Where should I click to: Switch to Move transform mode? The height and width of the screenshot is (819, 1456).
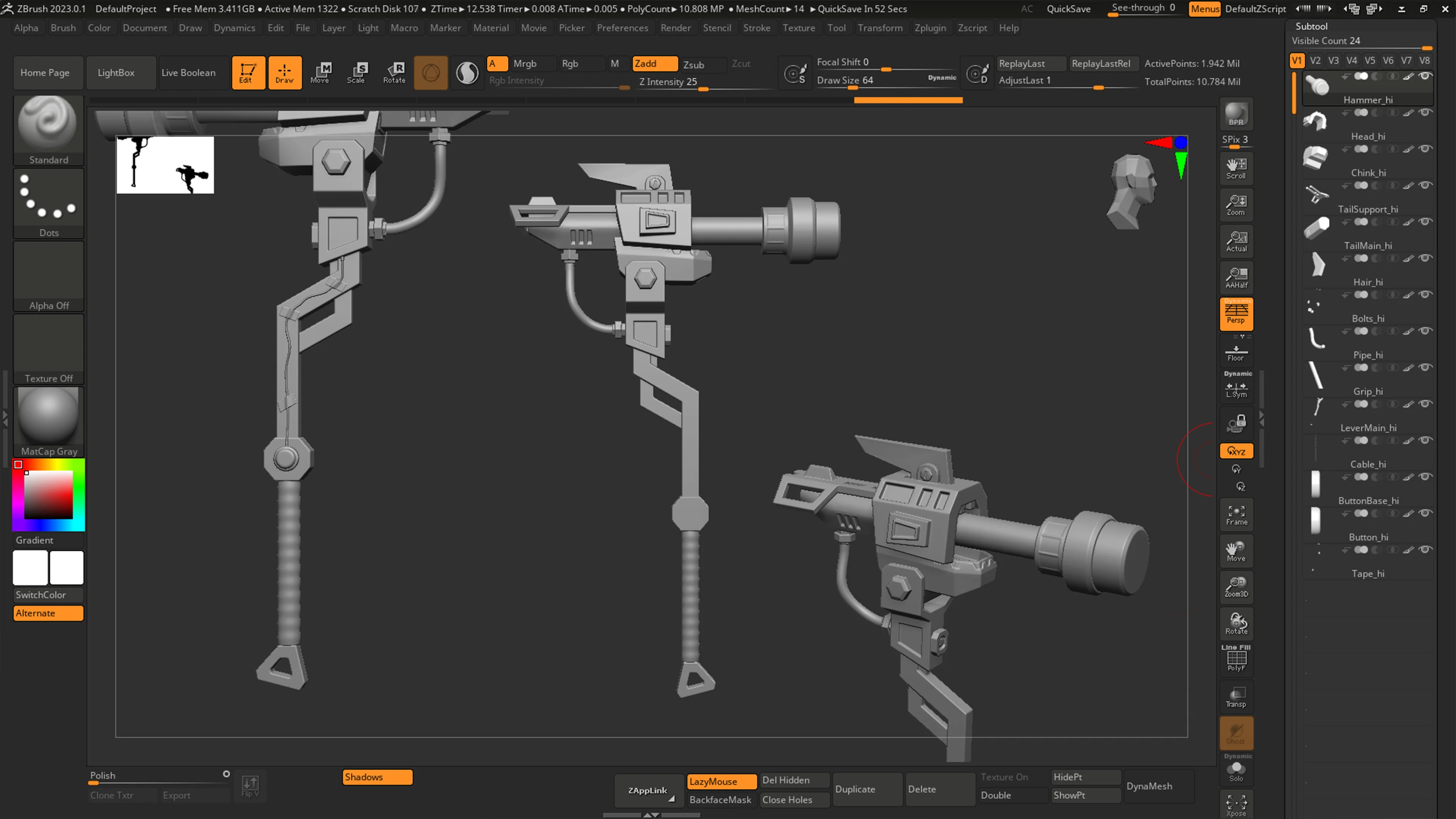[x=321, y=72]
